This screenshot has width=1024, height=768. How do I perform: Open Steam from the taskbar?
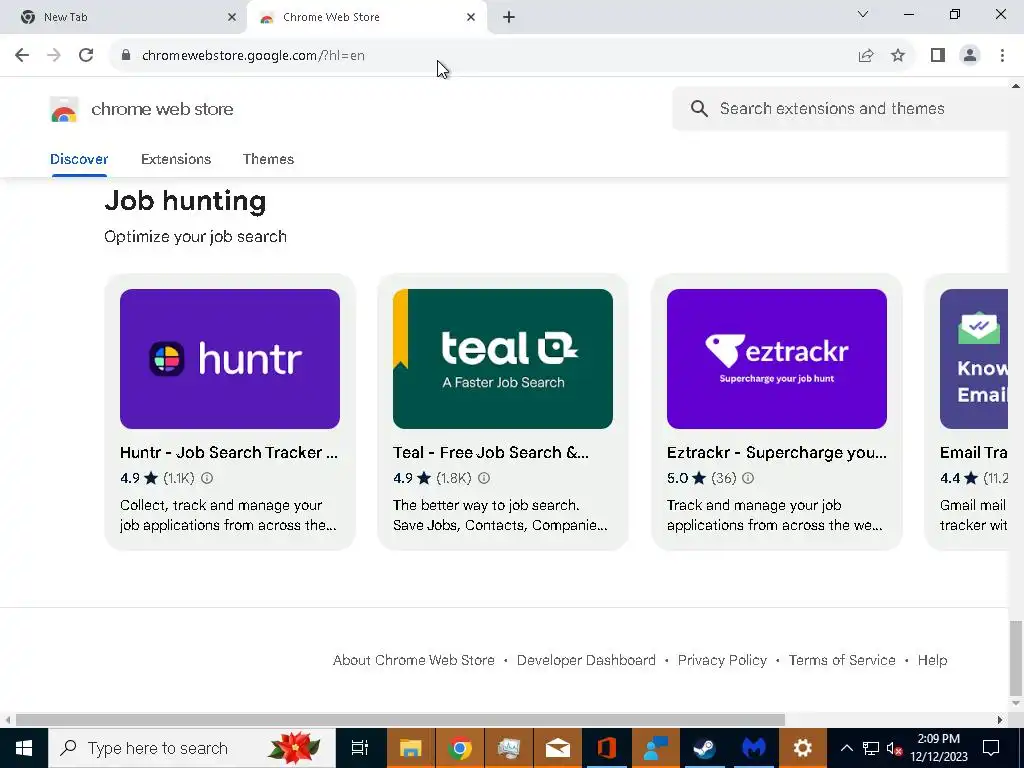tap(705, 748)
